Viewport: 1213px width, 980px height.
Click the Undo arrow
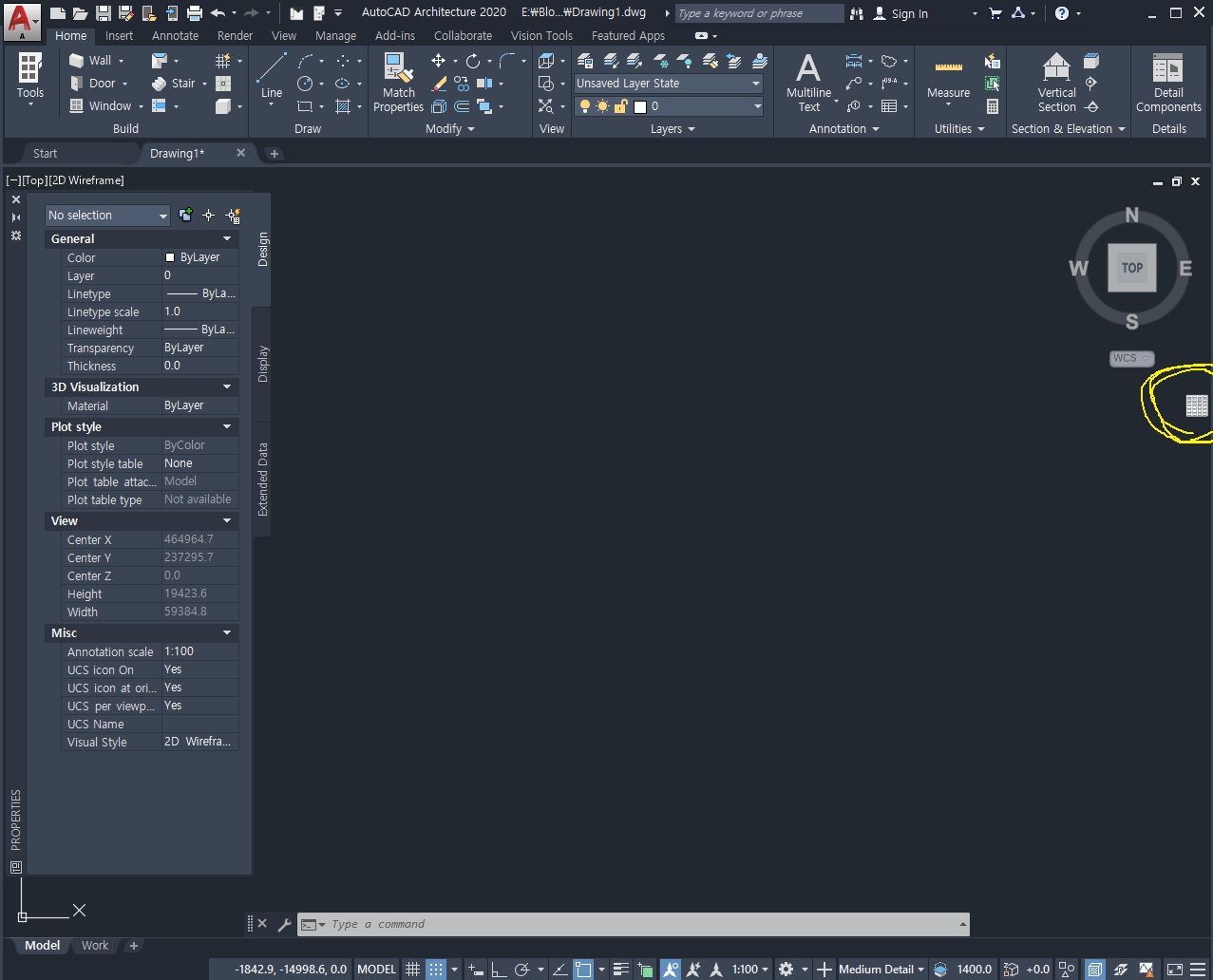[218, 13]
